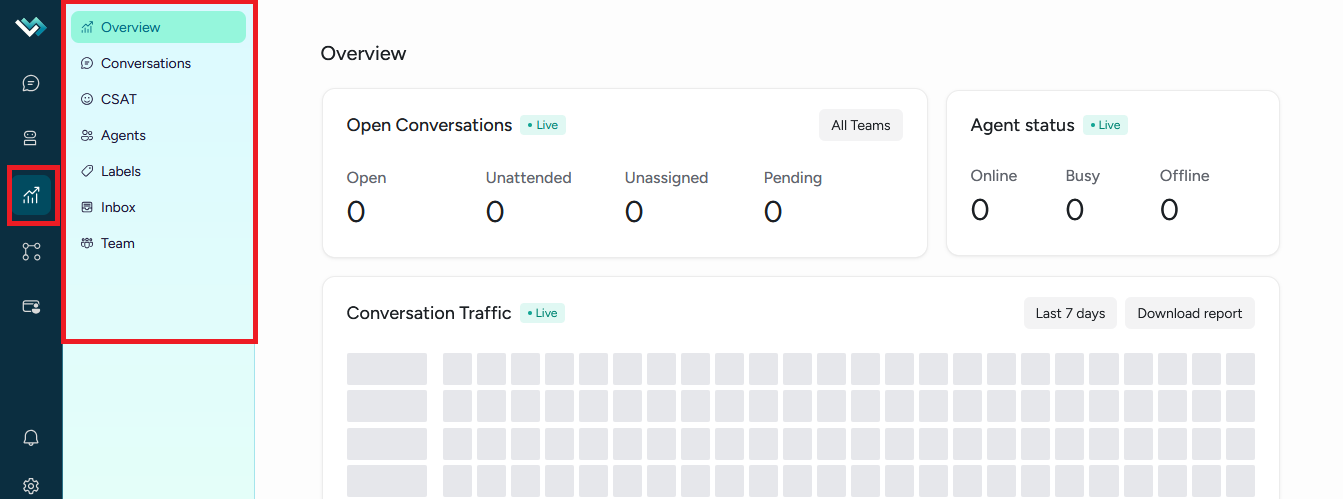1343x499 pixels.
Task: Click the Pending count label
Action: 793,178
